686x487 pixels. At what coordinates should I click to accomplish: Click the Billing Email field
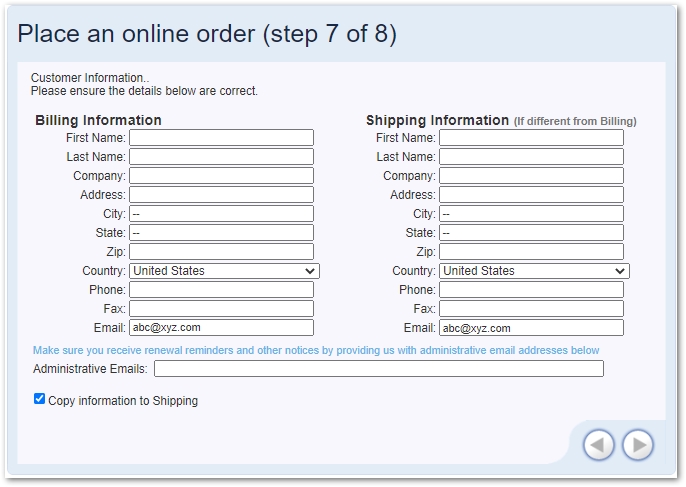click(221, 328)
